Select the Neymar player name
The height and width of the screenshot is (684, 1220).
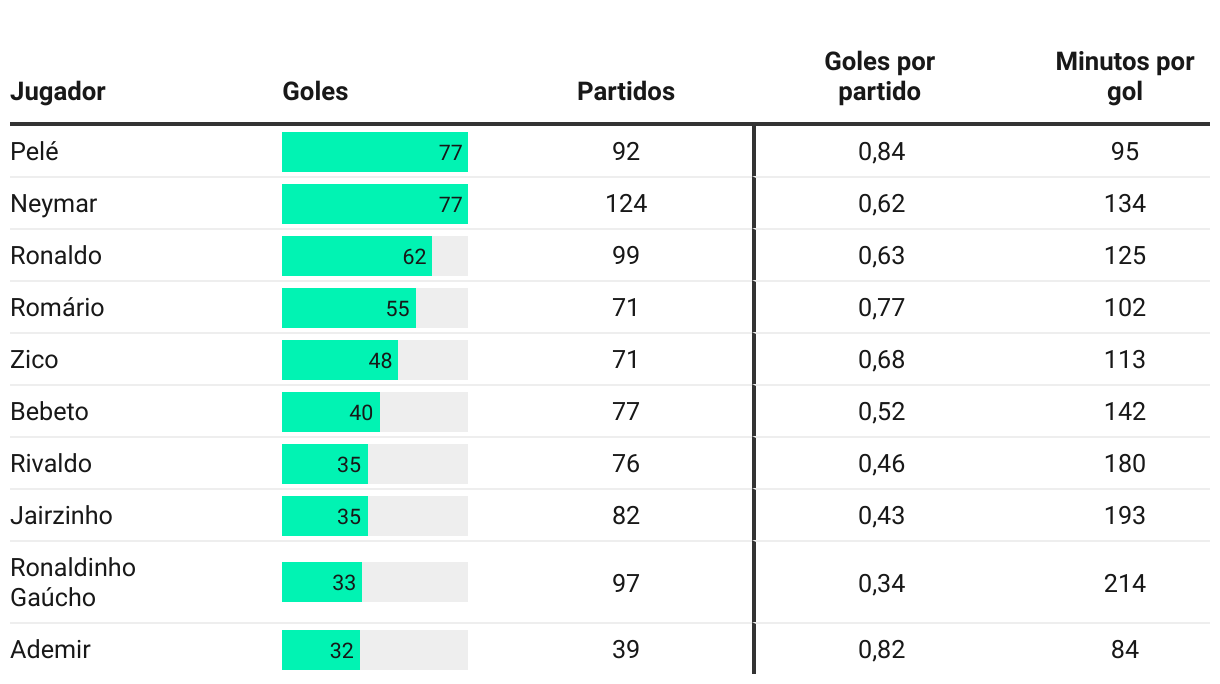point(54,204)
